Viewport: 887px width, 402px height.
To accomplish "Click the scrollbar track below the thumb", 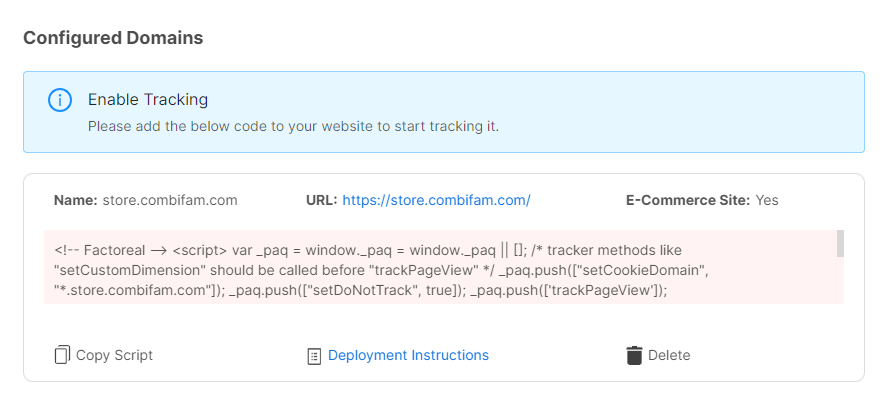I will coord(840,280).
